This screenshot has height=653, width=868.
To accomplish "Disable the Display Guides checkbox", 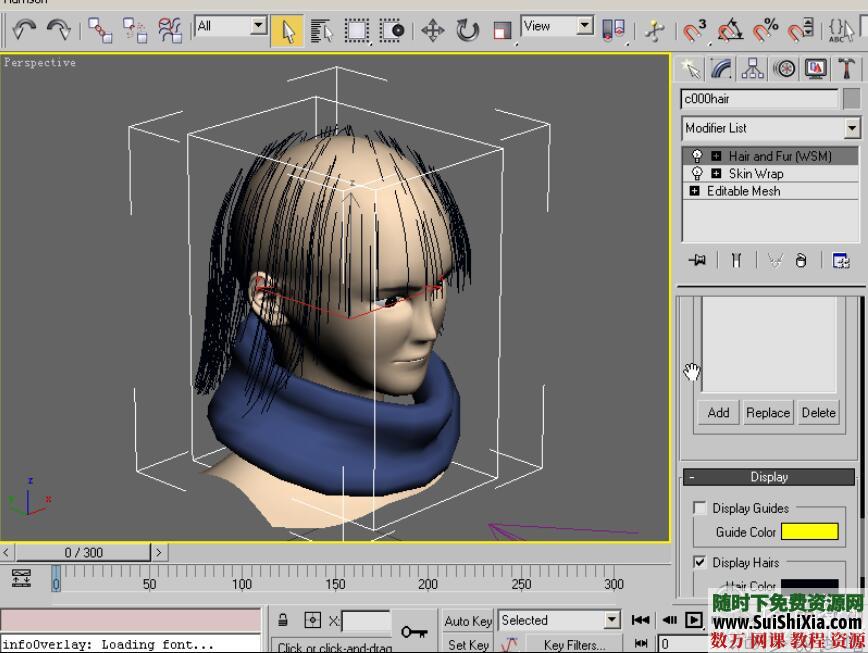I will [x=699, y=507].
